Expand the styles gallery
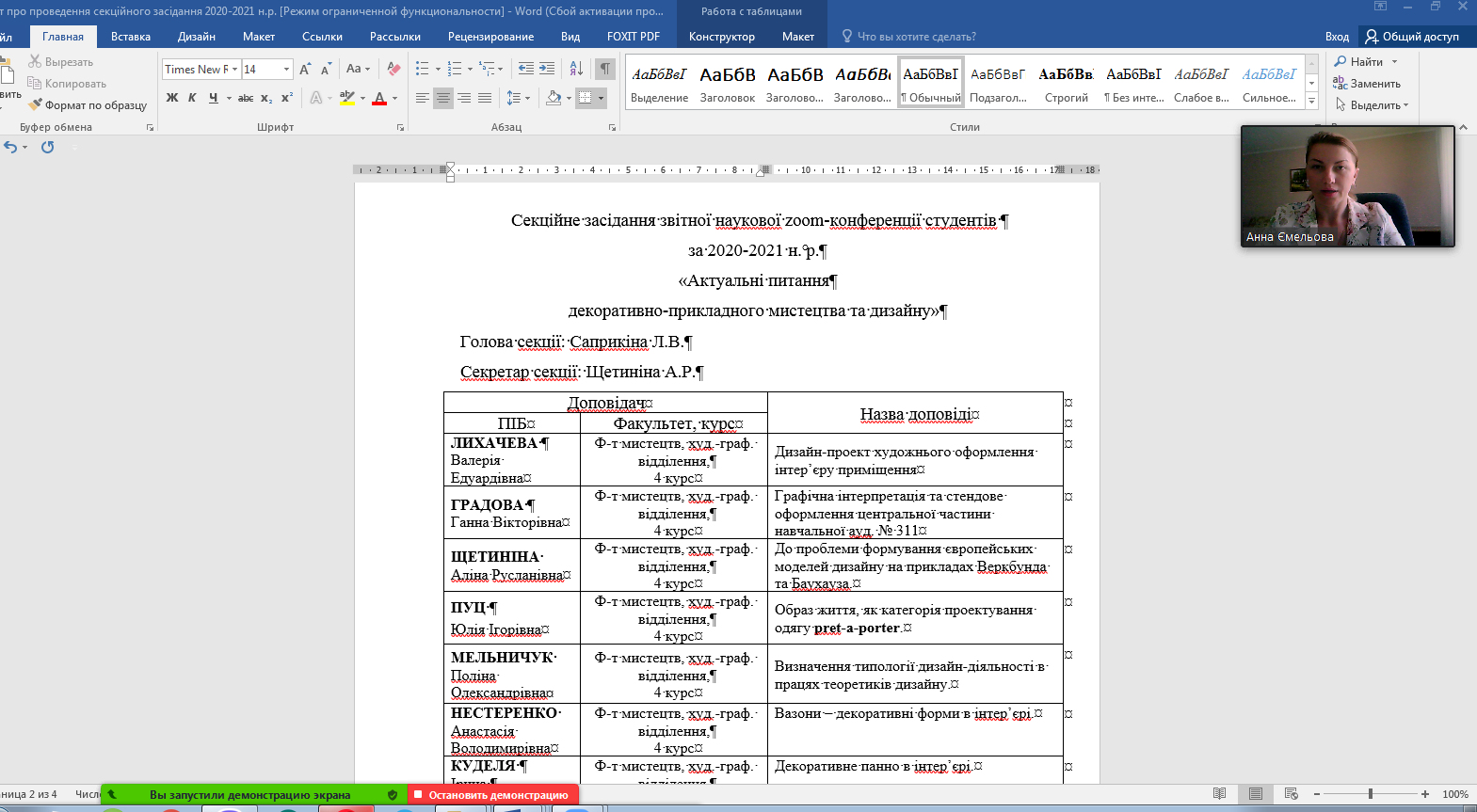This screenshot has height=812, width=1477. click(x=1311, y=102)
